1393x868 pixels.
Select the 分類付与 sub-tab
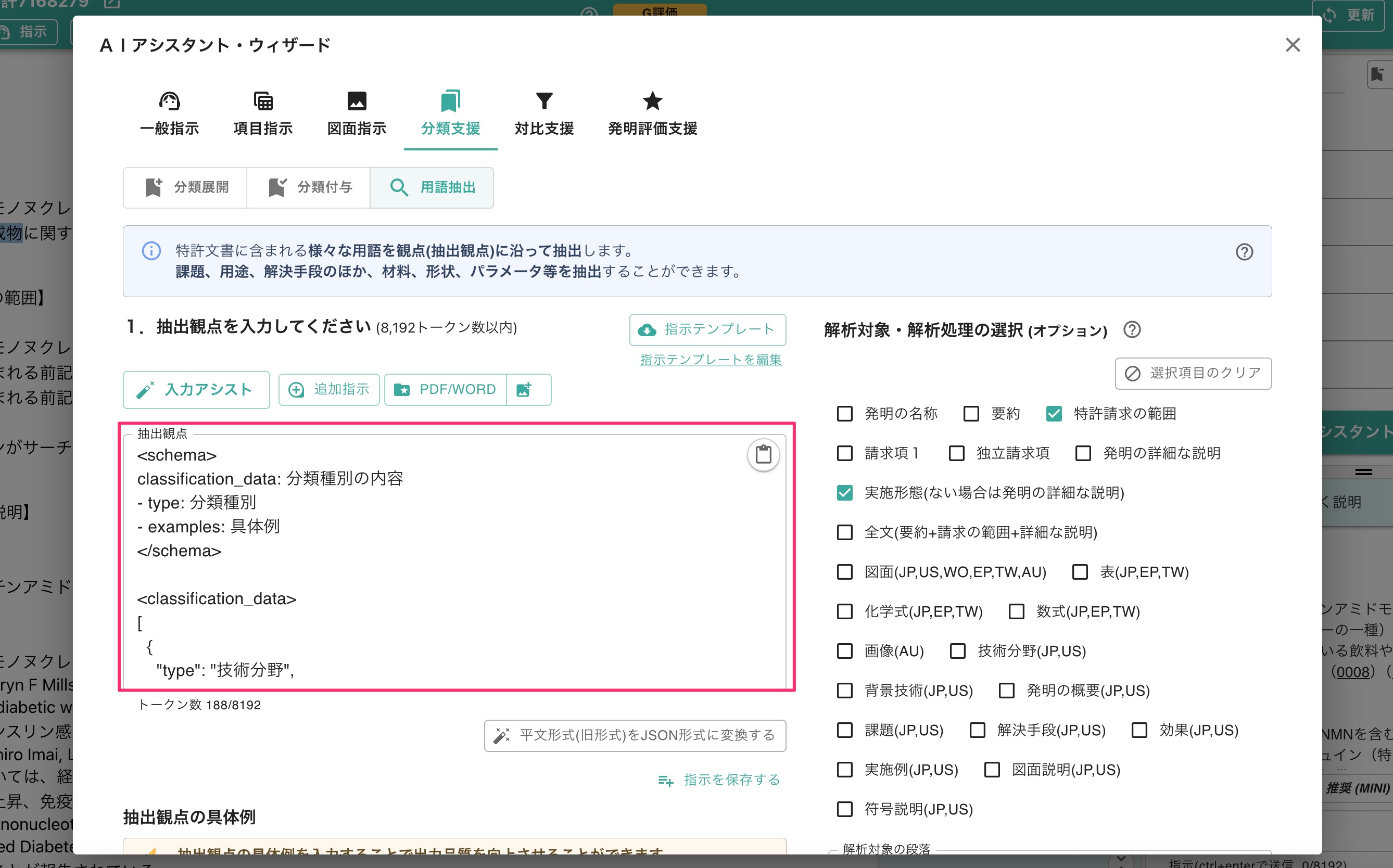309,187
